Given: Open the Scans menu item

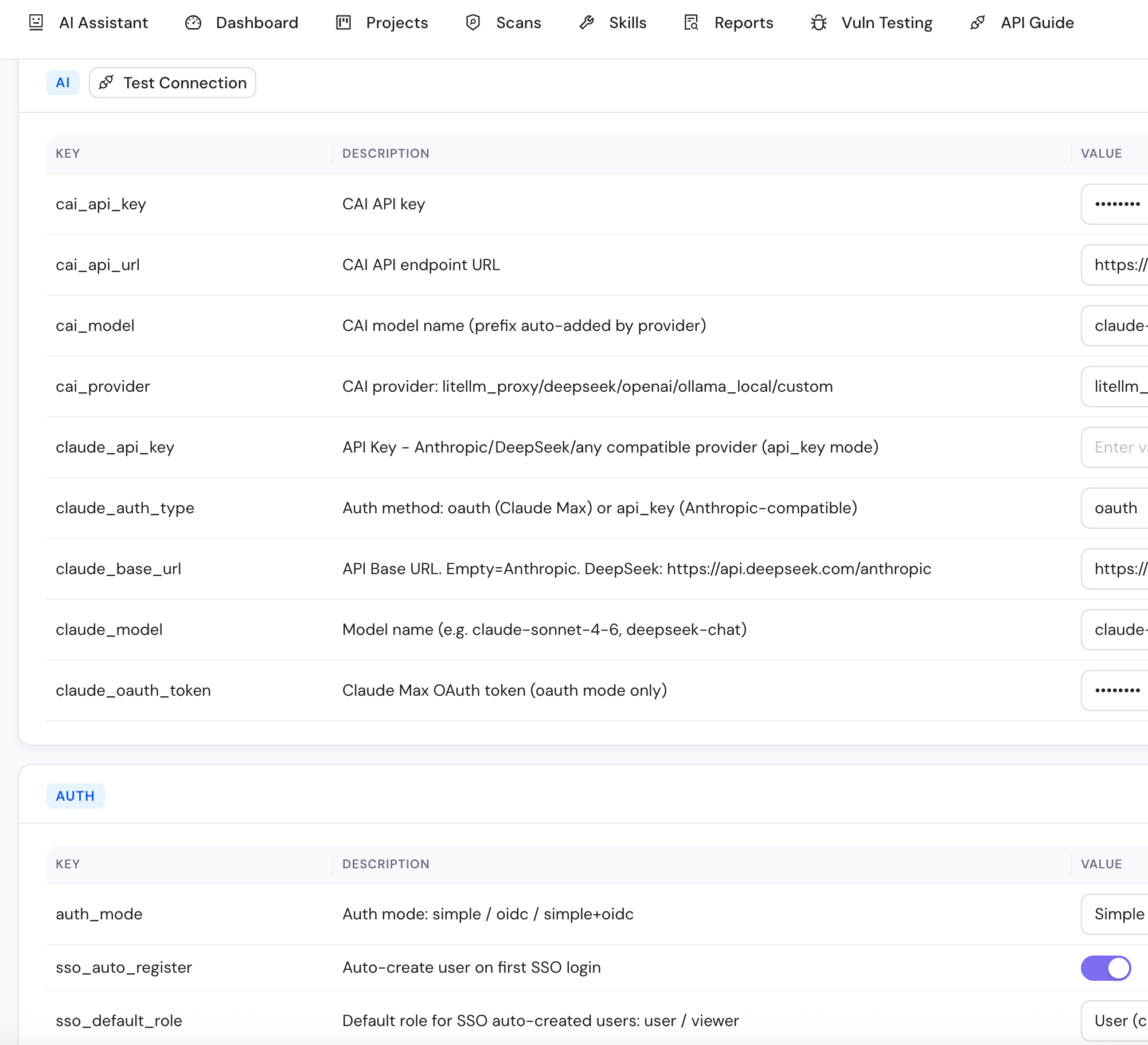Looking at the screenshot, I should [x=518, y=22].
